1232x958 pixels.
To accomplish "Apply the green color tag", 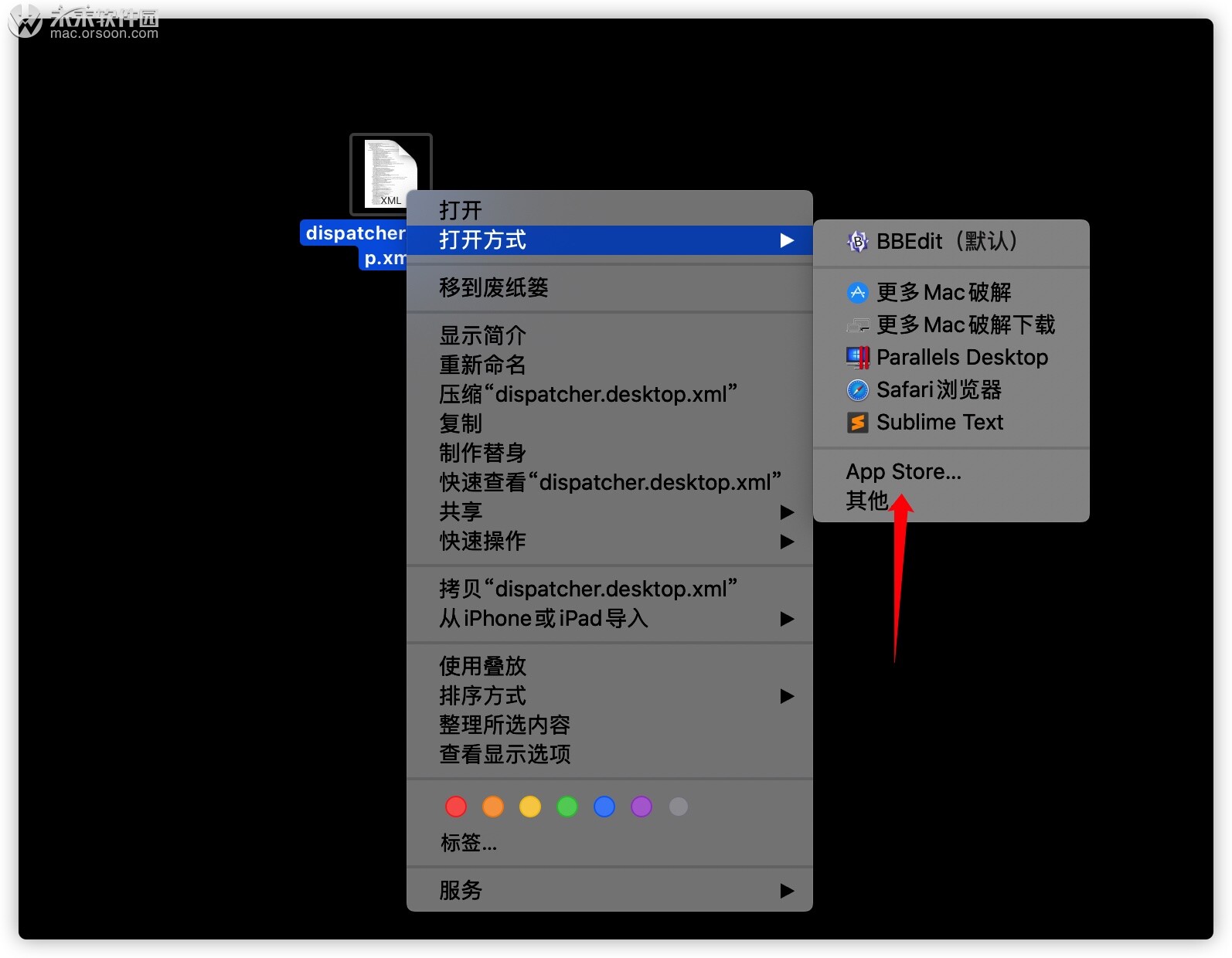I will coord(567,807).
